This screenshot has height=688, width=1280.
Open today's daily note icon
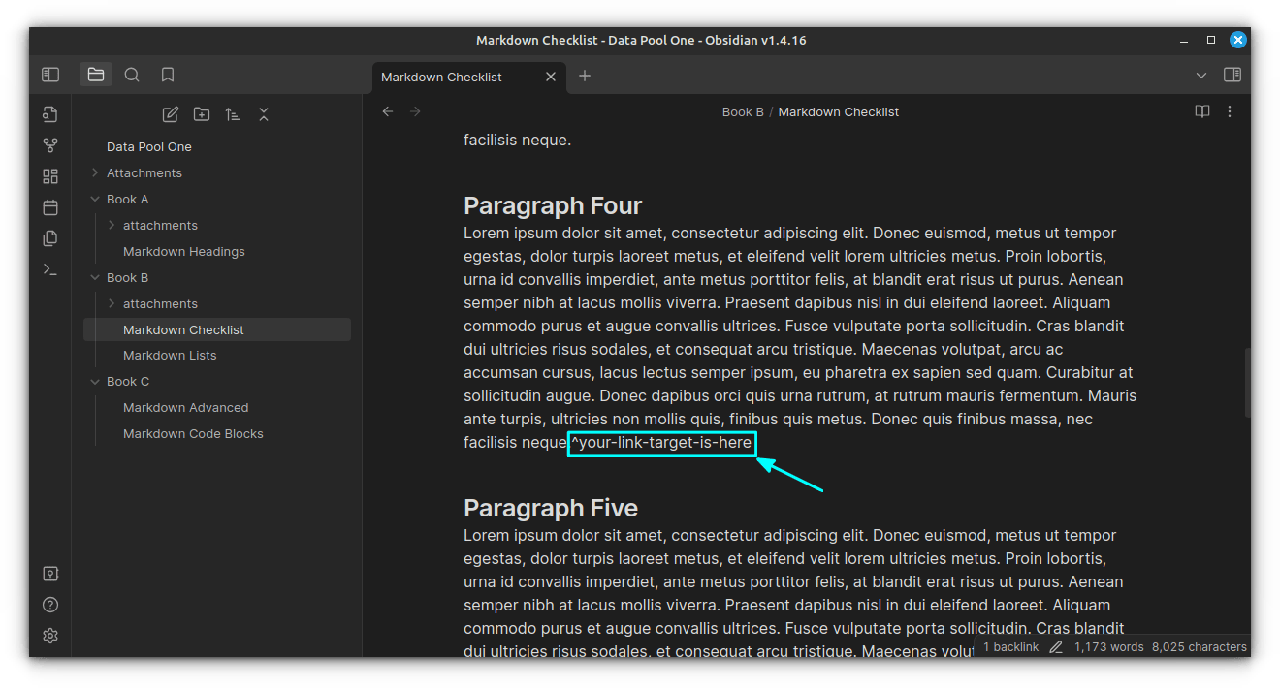pos(51,207)
